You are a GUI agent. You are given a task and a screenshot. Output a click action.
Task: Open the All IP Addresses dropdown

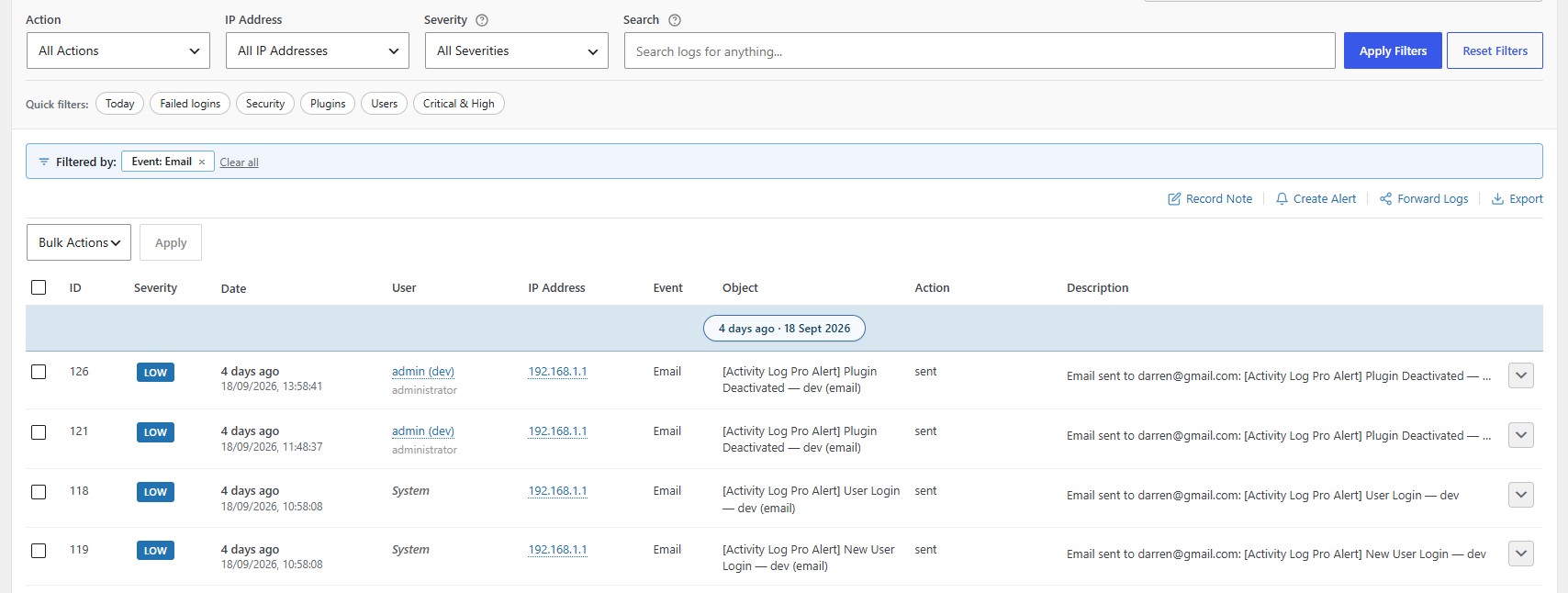point(318,50)
